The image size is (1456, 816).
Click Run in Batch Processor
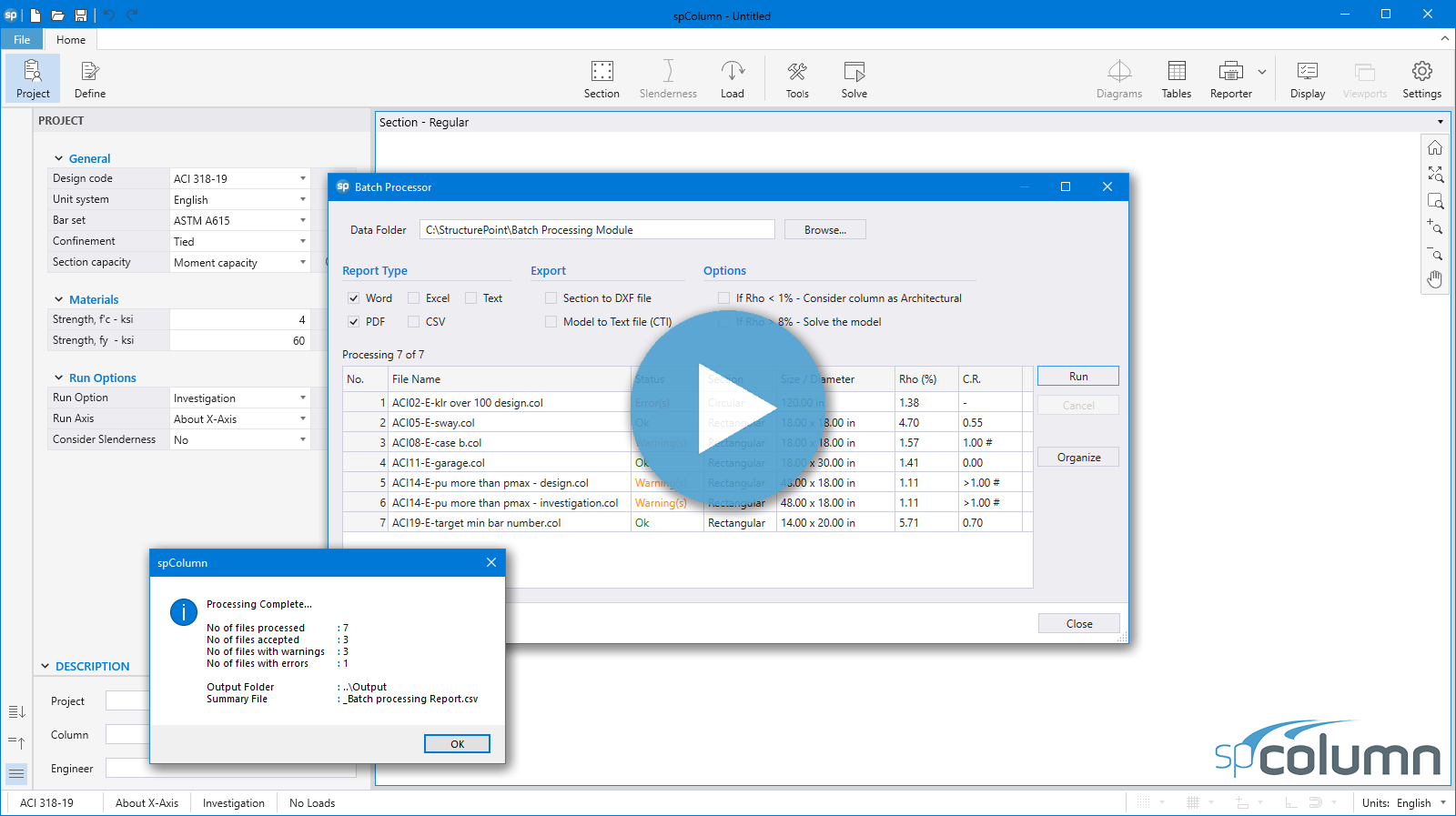[1078, 377]
